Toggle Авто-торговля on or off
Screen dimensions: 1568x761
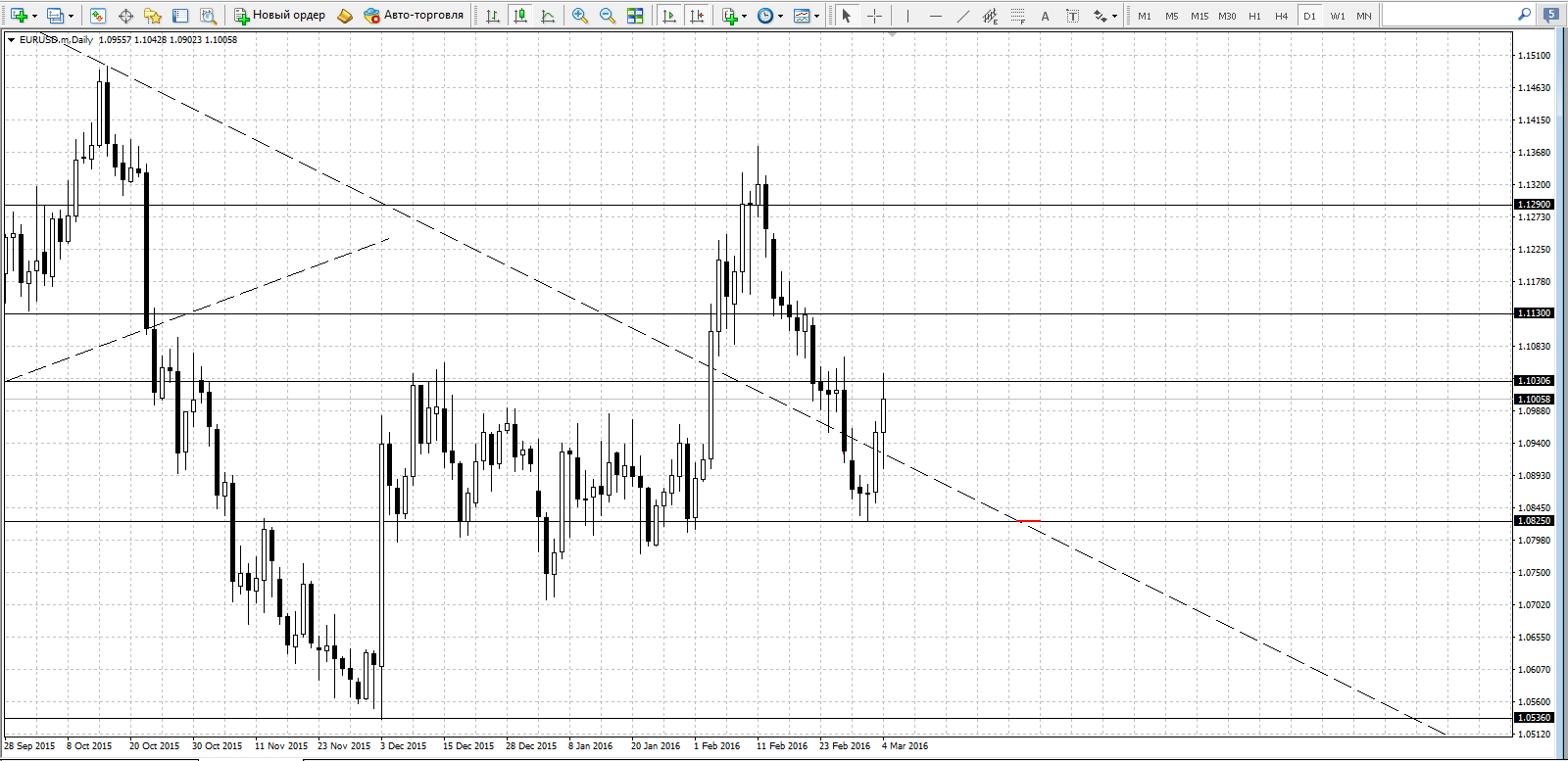pyautogui.click(x=413, y=16)
